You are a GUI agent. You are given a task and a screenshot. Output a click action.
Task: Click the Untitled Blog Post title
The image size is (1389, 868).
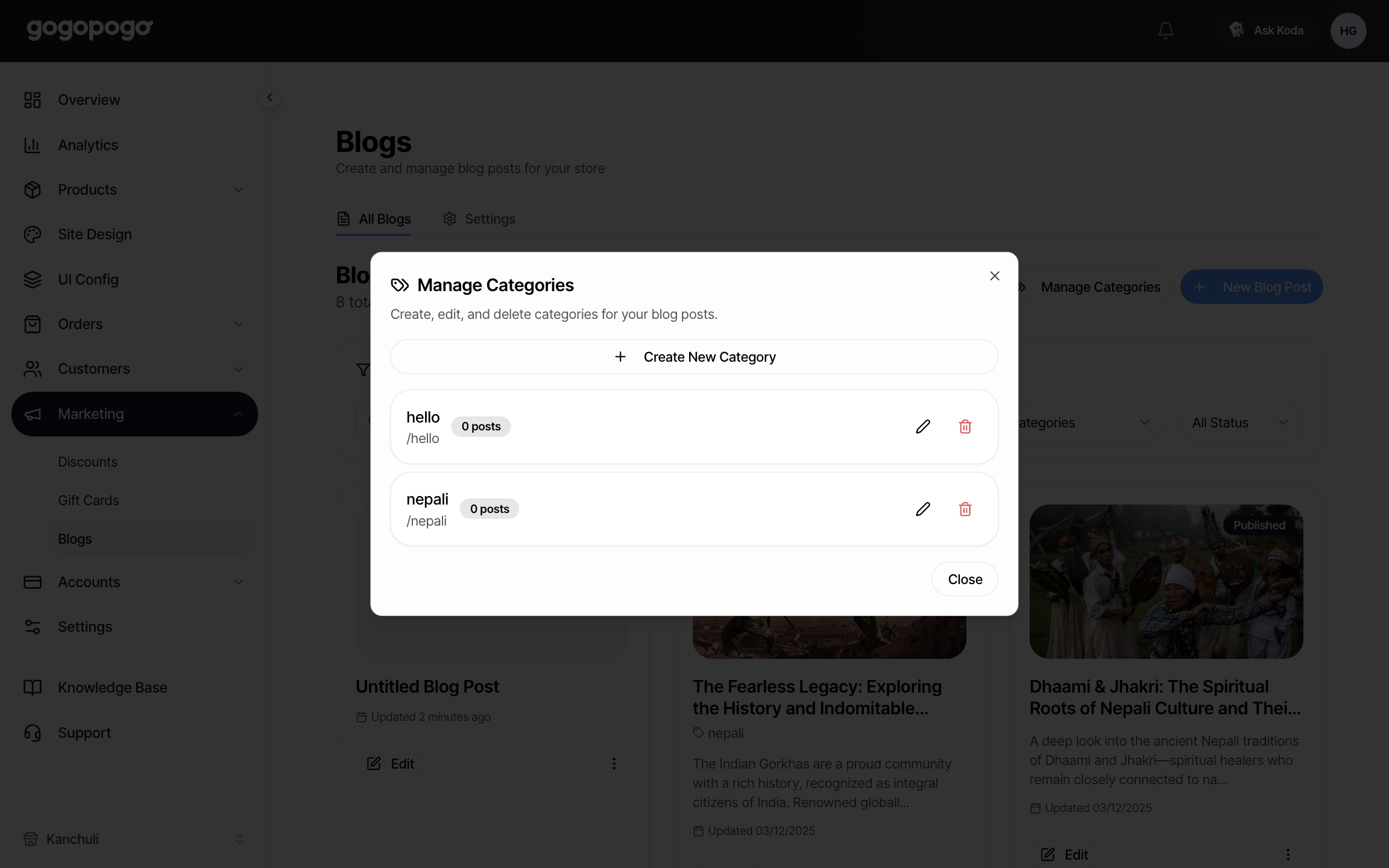(427, 687)
